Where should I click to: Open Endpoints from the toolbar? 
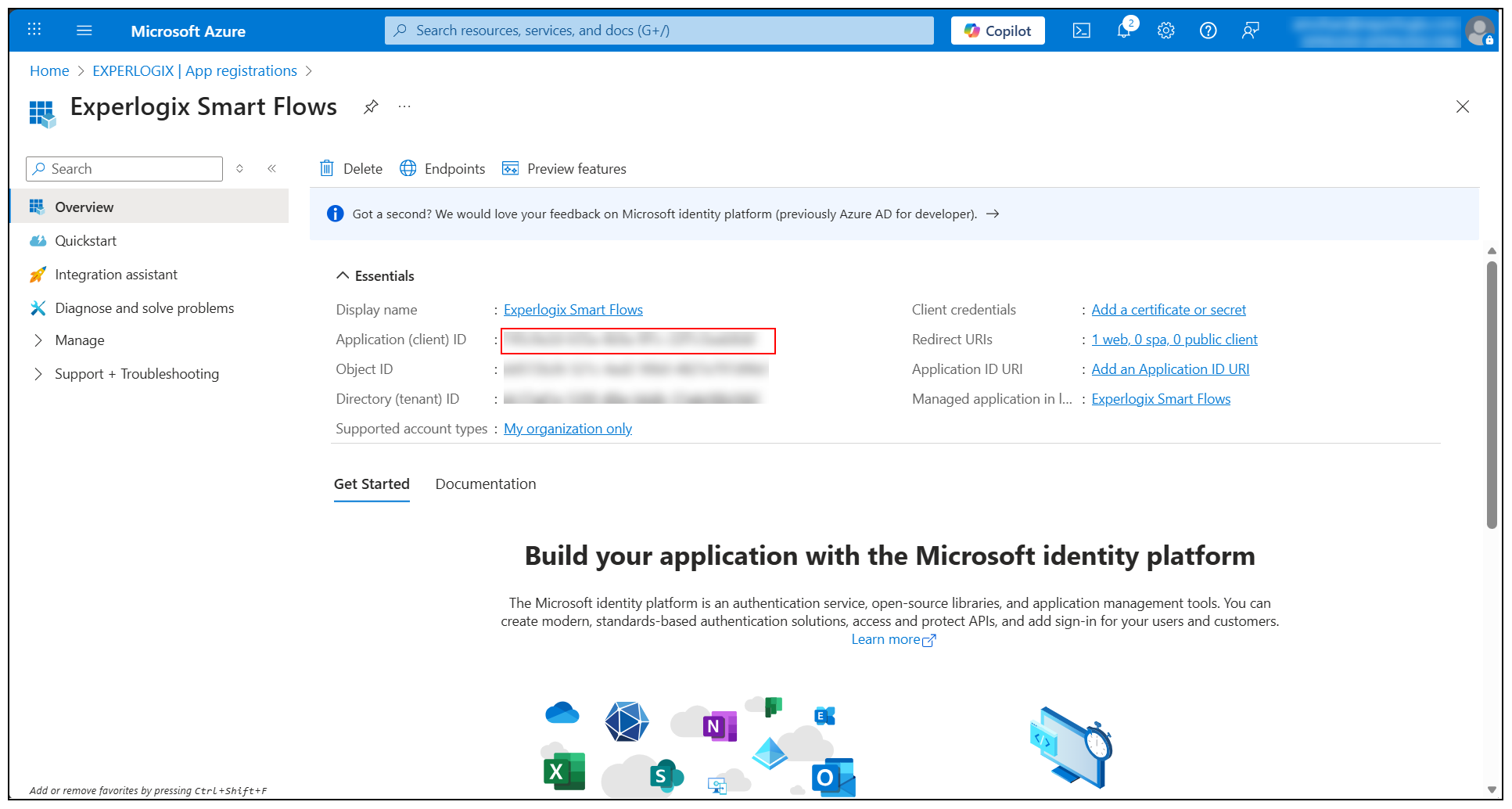click(443, 168)
